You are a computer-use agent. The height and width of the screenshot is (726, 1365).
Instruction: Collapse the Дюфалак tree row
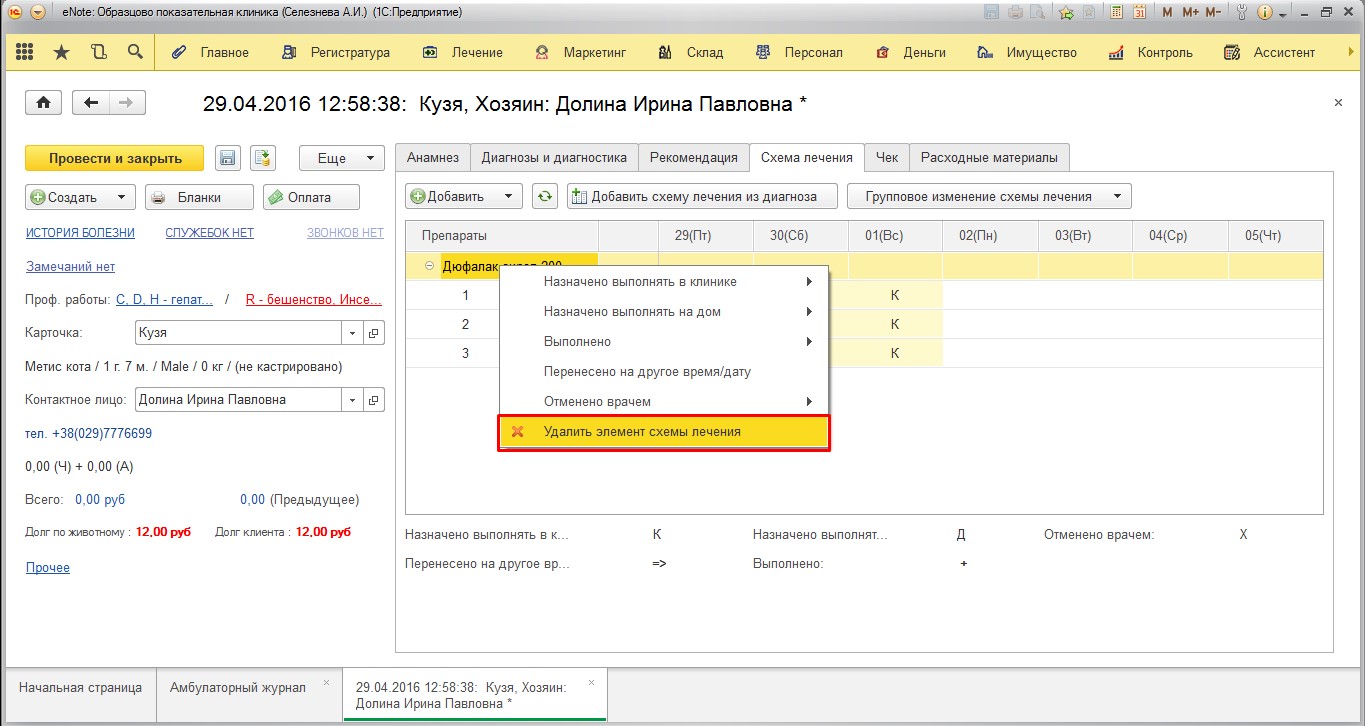429,266
